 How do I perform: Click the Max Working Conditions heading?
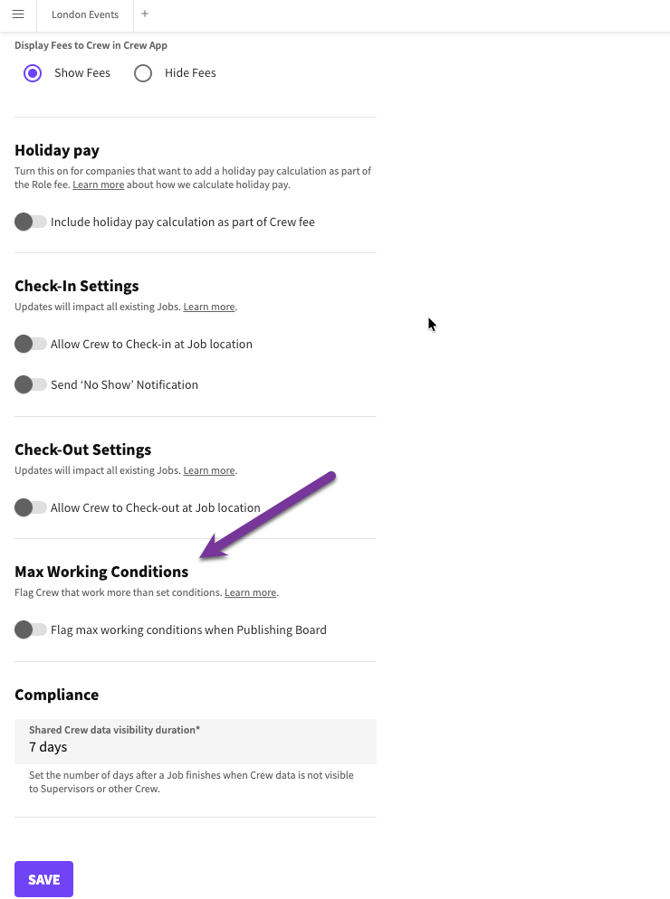101,572
